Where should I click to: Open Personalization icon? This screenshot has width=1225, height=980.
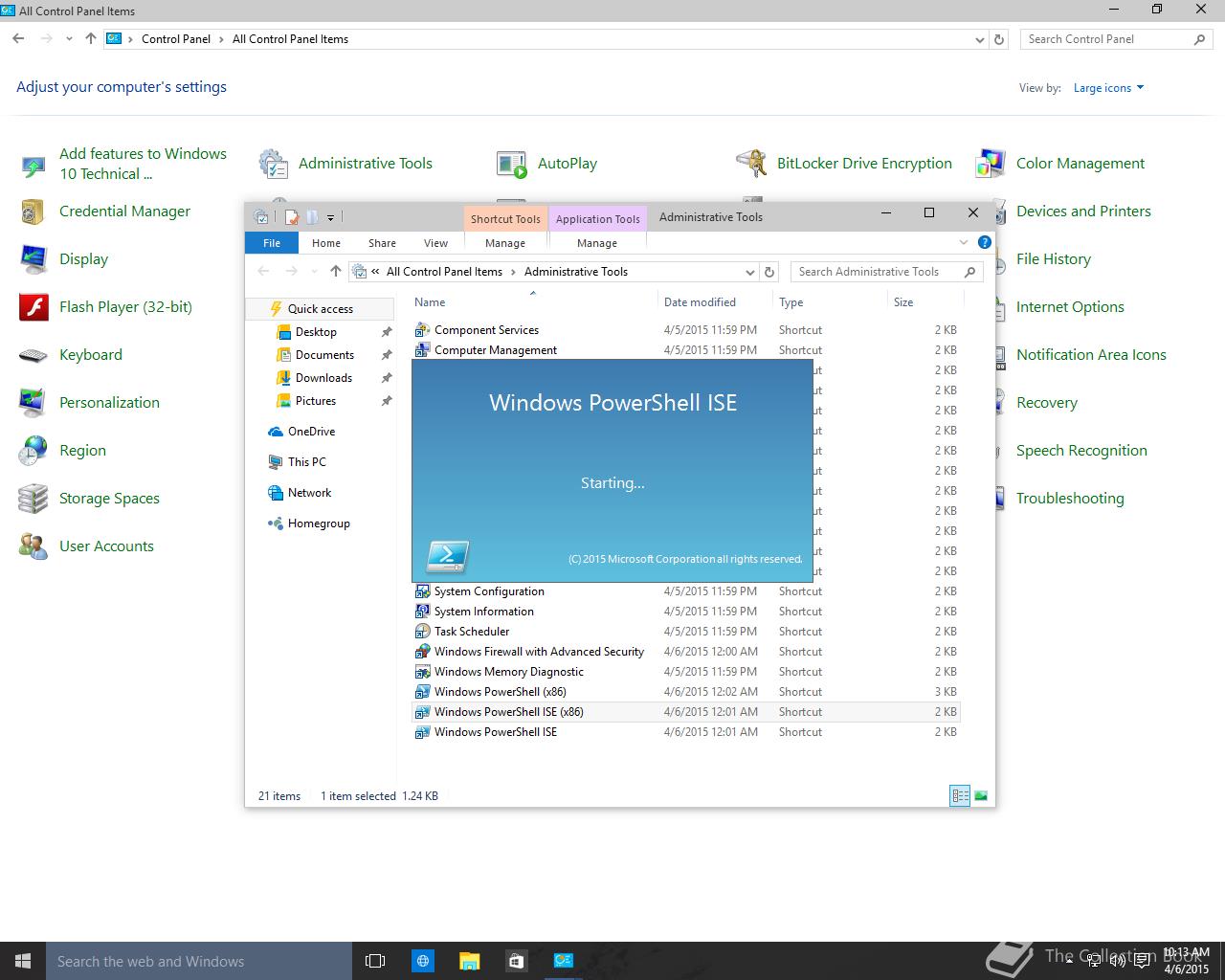coord(33,403)
